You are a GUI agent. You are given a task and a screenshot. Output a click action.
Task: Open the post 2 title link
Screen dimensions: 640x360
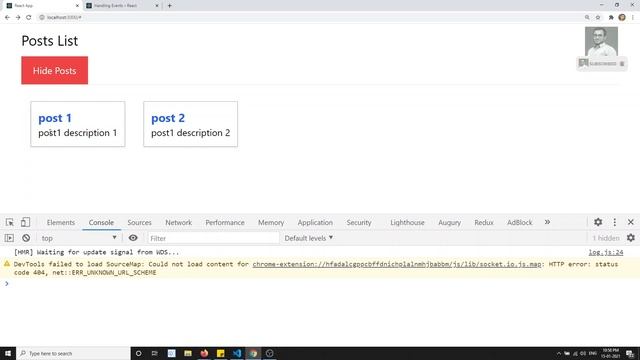tap(168, 118)
